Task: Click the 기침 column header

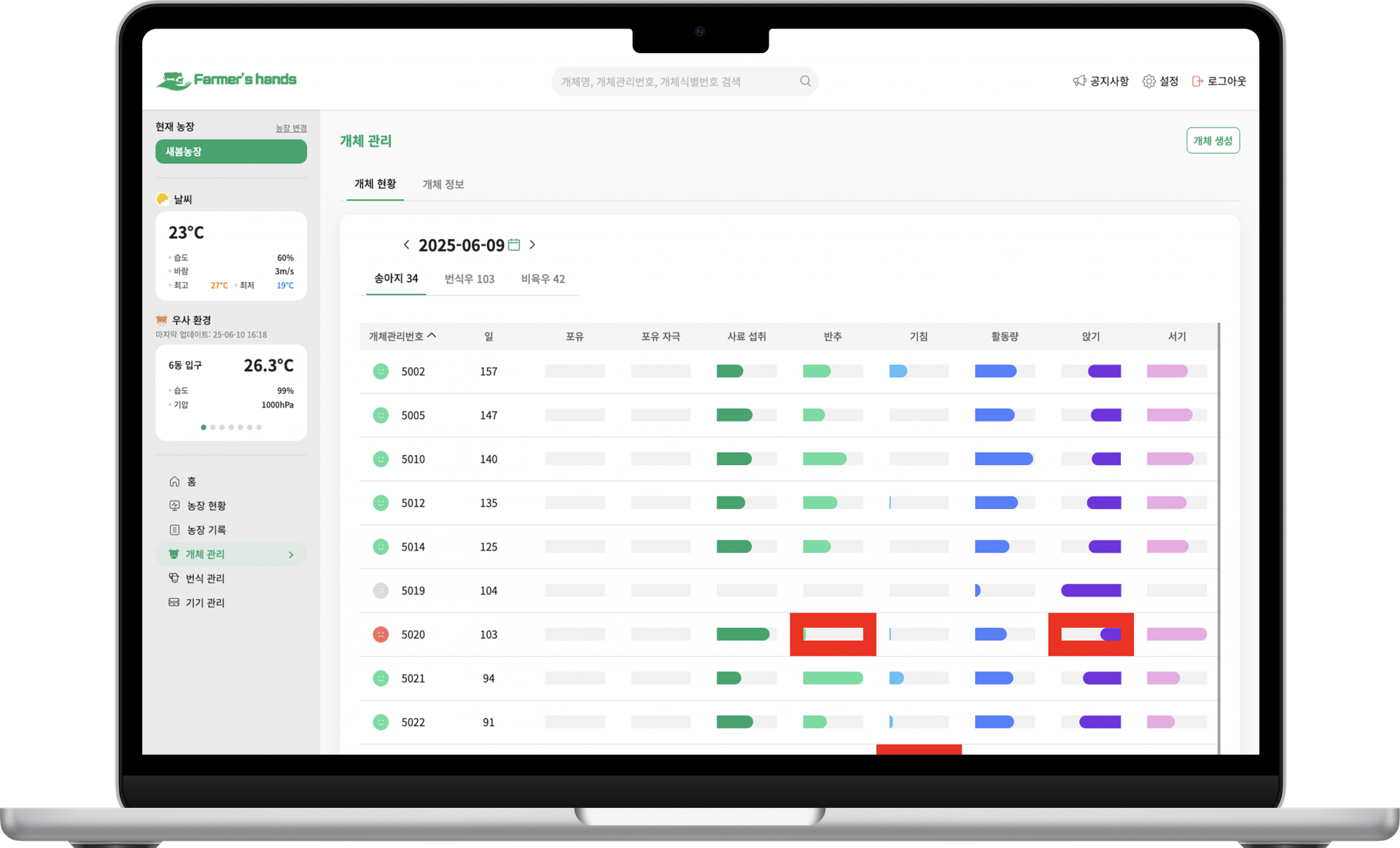Action: point(919,336)
